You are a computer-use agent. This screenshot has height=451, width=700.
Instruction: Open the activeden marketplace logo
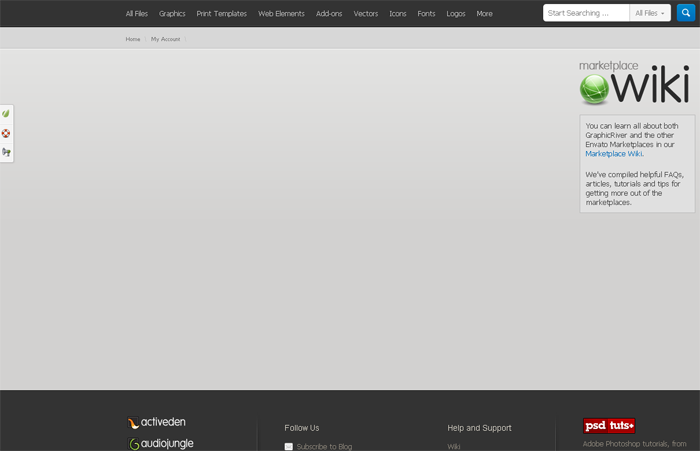(x=156, y=422)
